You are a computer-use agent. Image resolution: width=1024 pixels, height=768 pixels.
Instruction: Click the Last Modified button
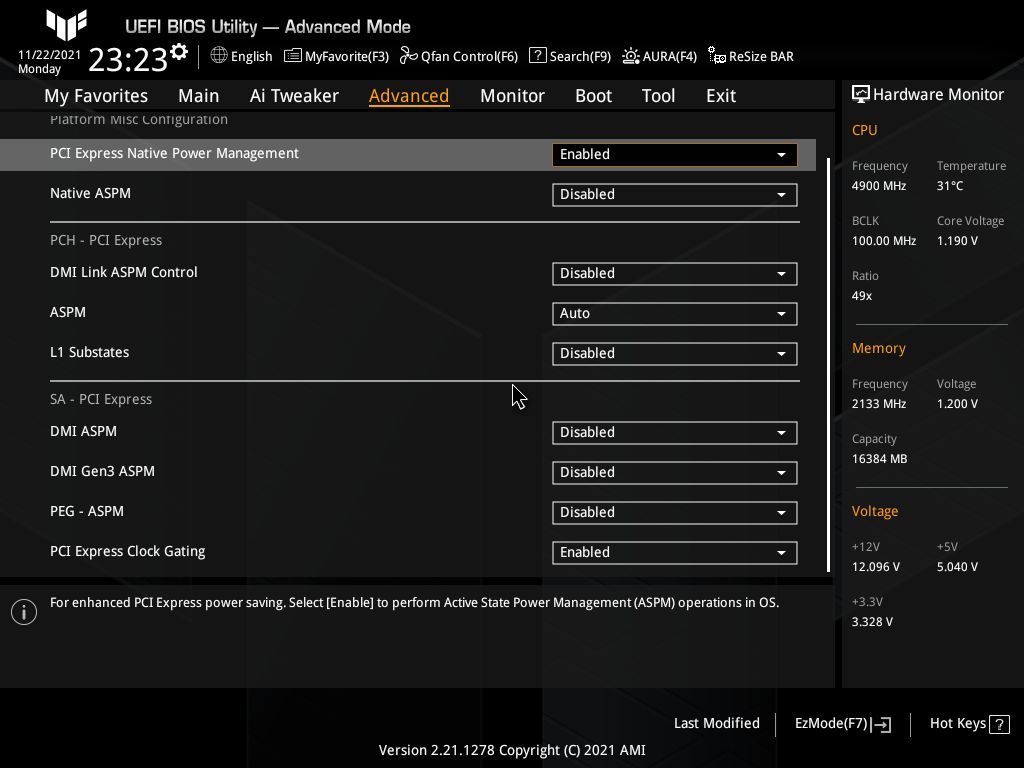point(716,724)
